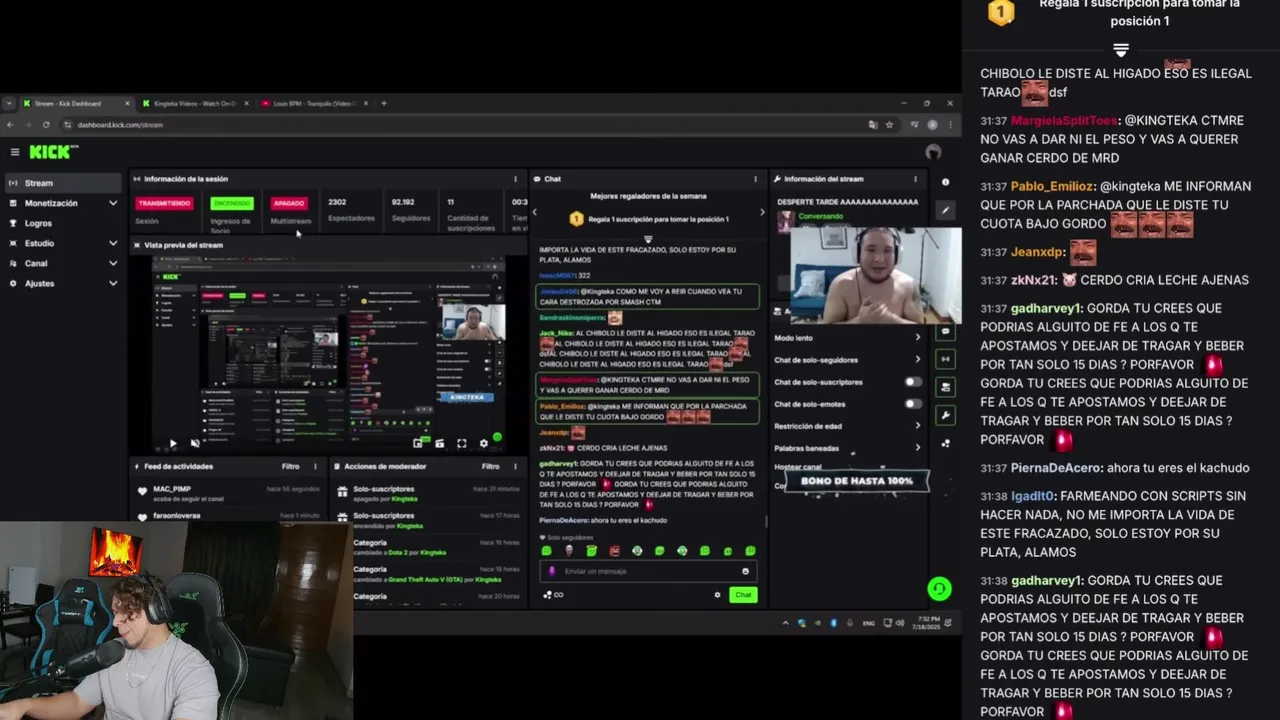The height and width of the screenshot is (720, 1280).
Task: Expand the Canal menu chevron
Action: point(113,263)
